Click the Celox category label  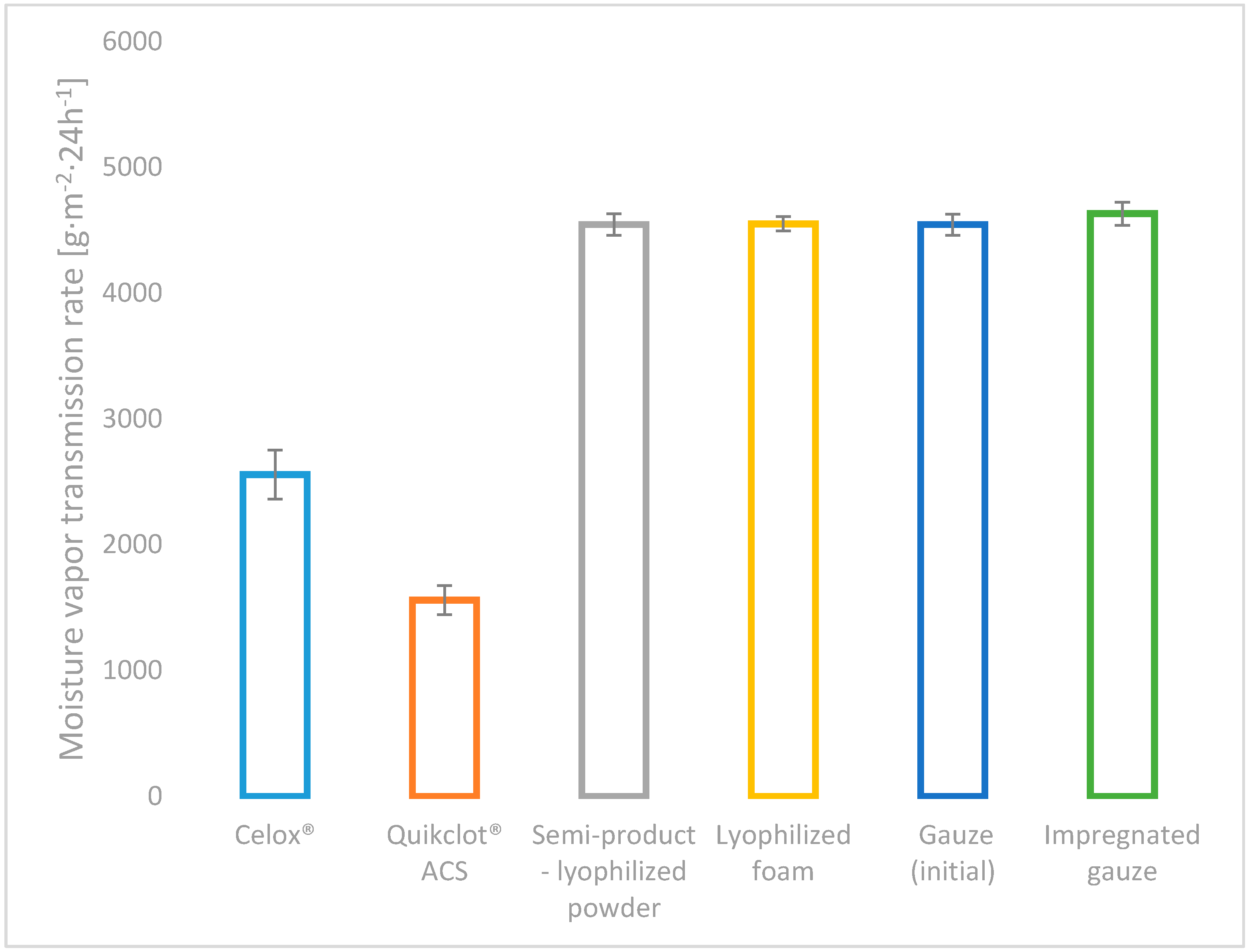274,835
